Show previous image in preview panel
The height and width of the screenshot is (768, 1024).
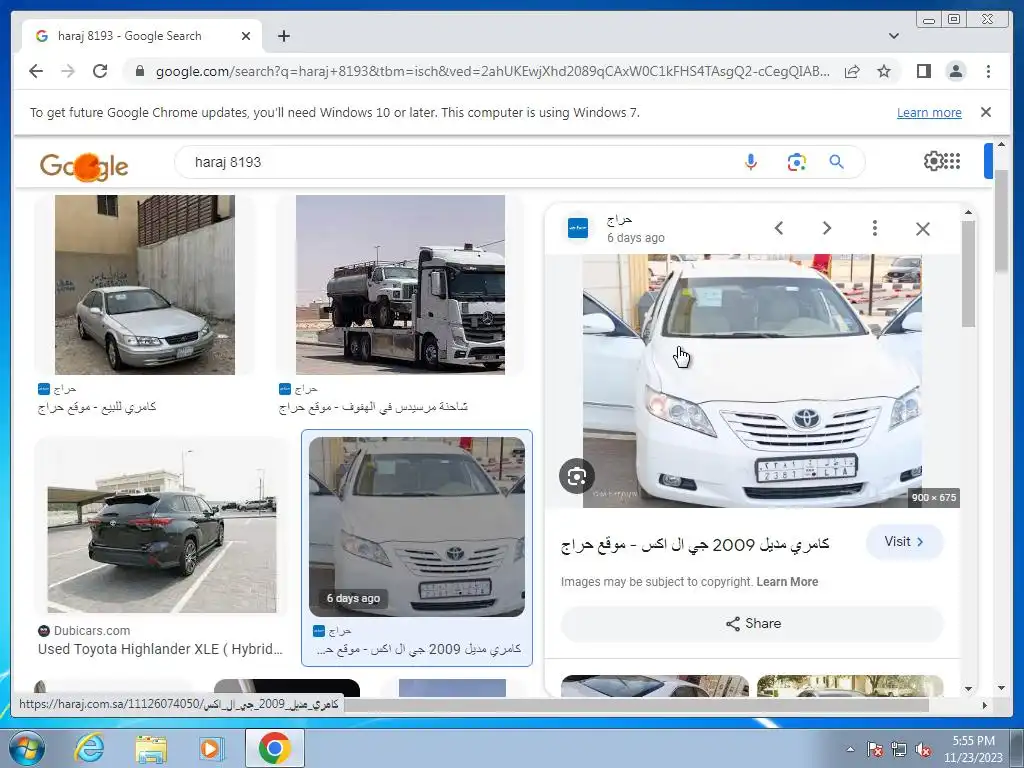778,228
